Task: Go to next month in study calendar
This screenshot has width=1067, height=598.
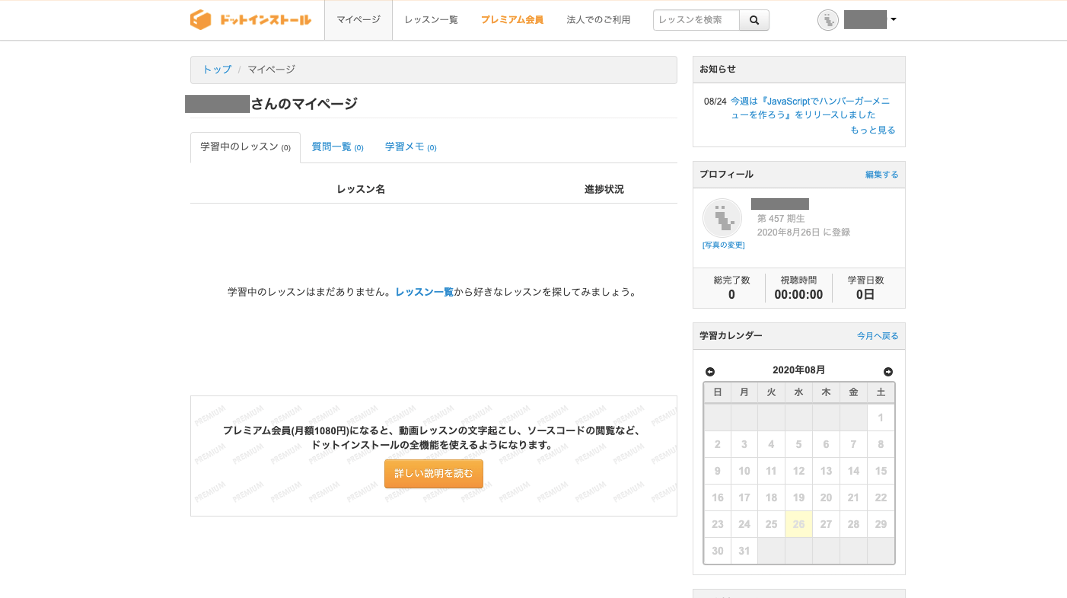Action: (x=888, y=372)
